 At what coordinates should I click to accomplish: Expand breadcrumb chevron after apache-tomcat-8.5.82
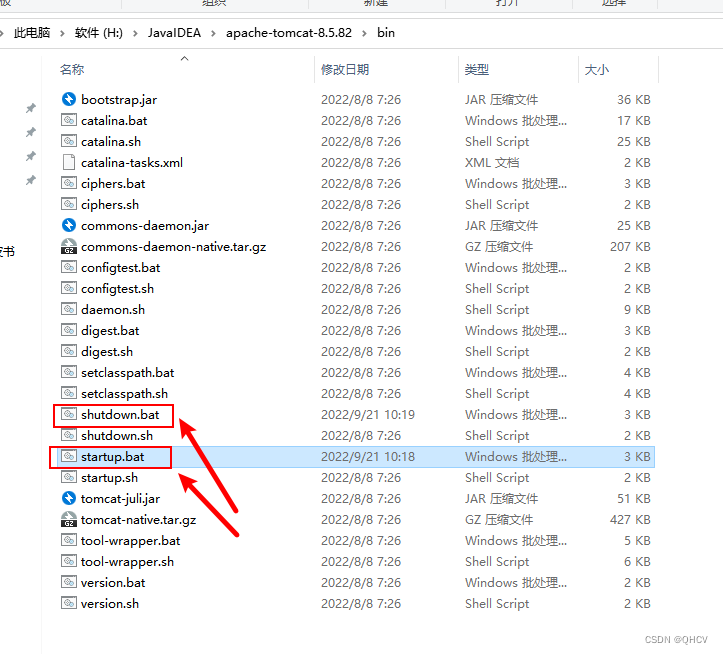click(x=364, y=33)
